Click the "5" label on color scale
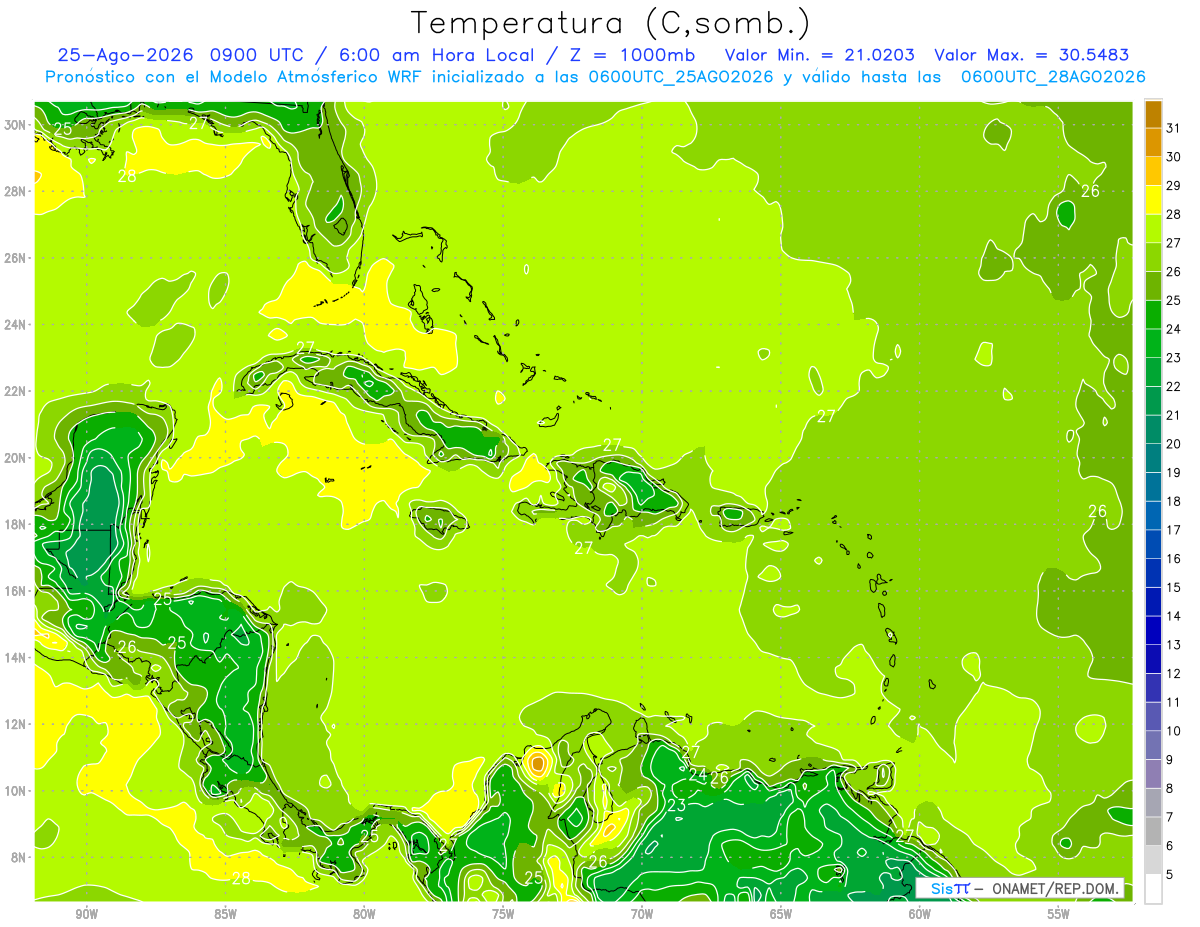 1170,874
